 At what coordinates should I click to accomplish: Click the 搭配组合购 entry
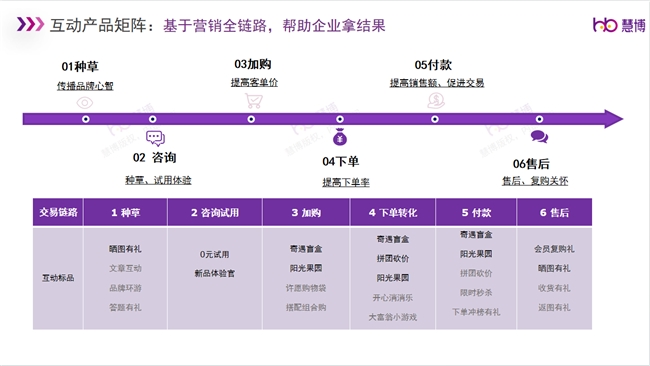[x=306, y=307]
